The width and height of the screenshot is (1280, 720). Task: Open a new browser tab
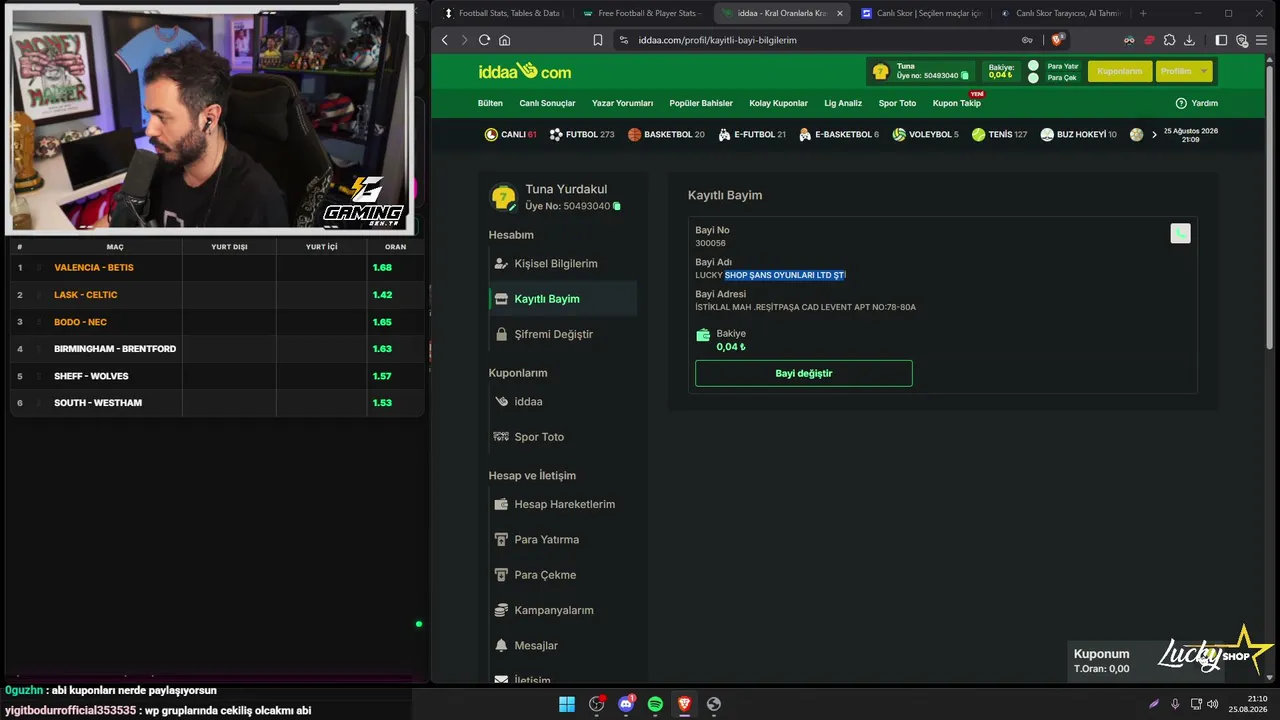click(x=1143, y=14)
